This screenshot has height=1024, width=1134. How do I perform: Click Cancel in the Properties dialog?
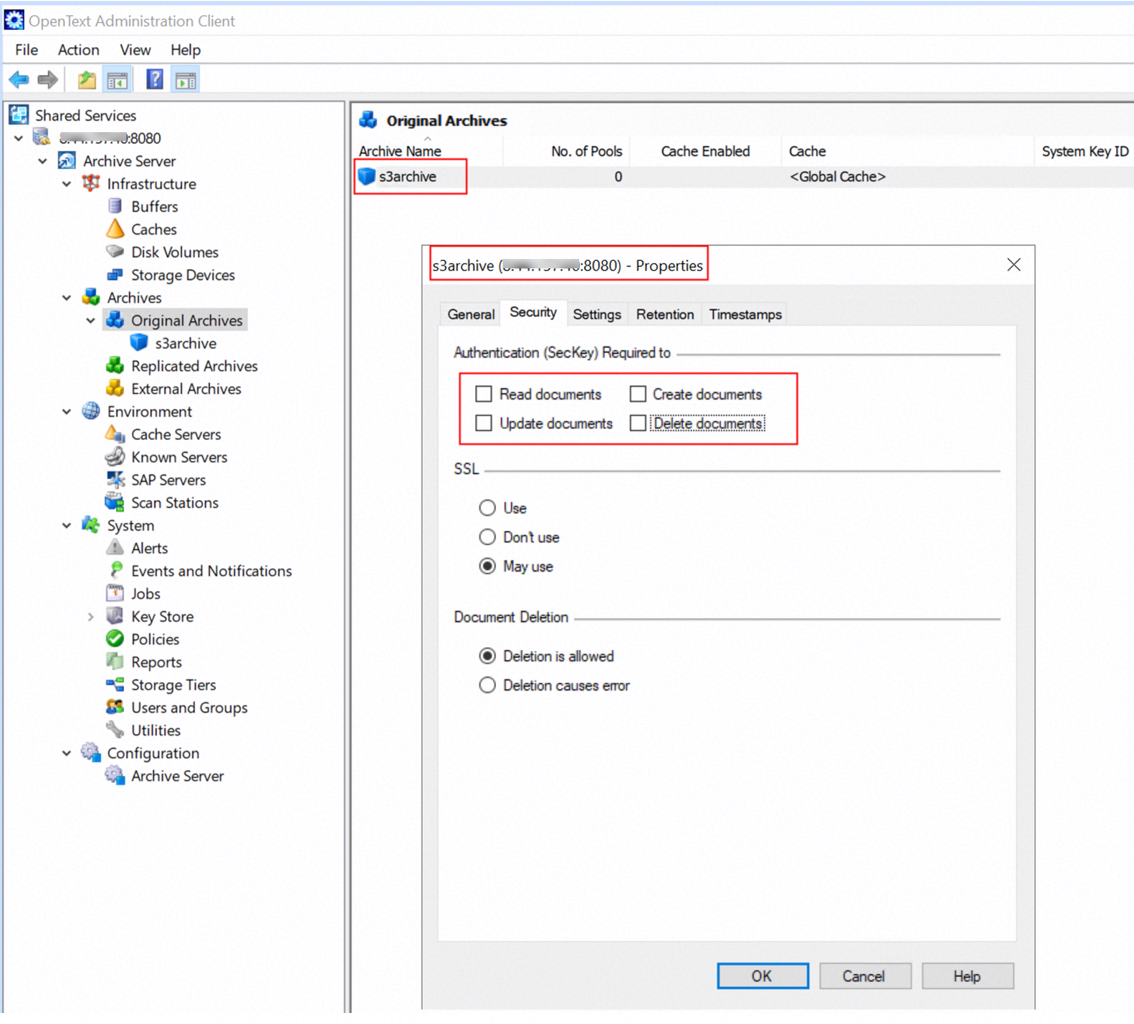864,976
